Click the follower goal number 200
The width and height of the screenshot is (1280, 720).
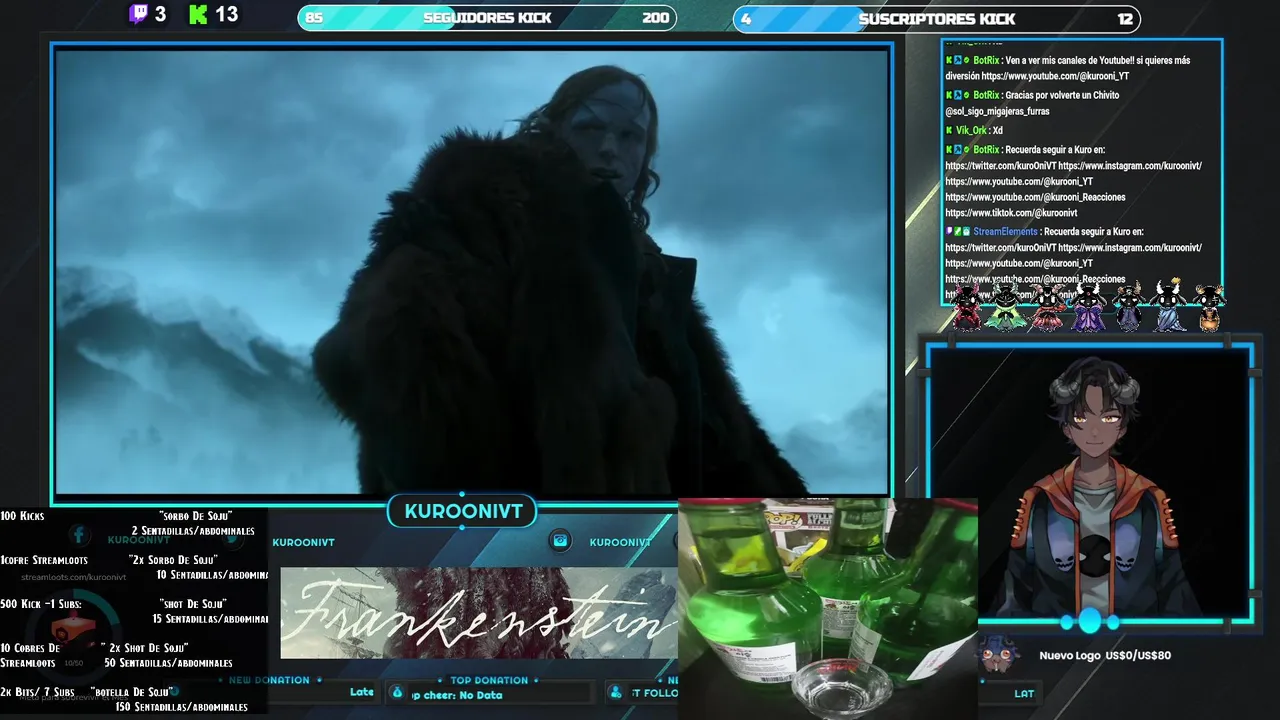coord(656,18)
